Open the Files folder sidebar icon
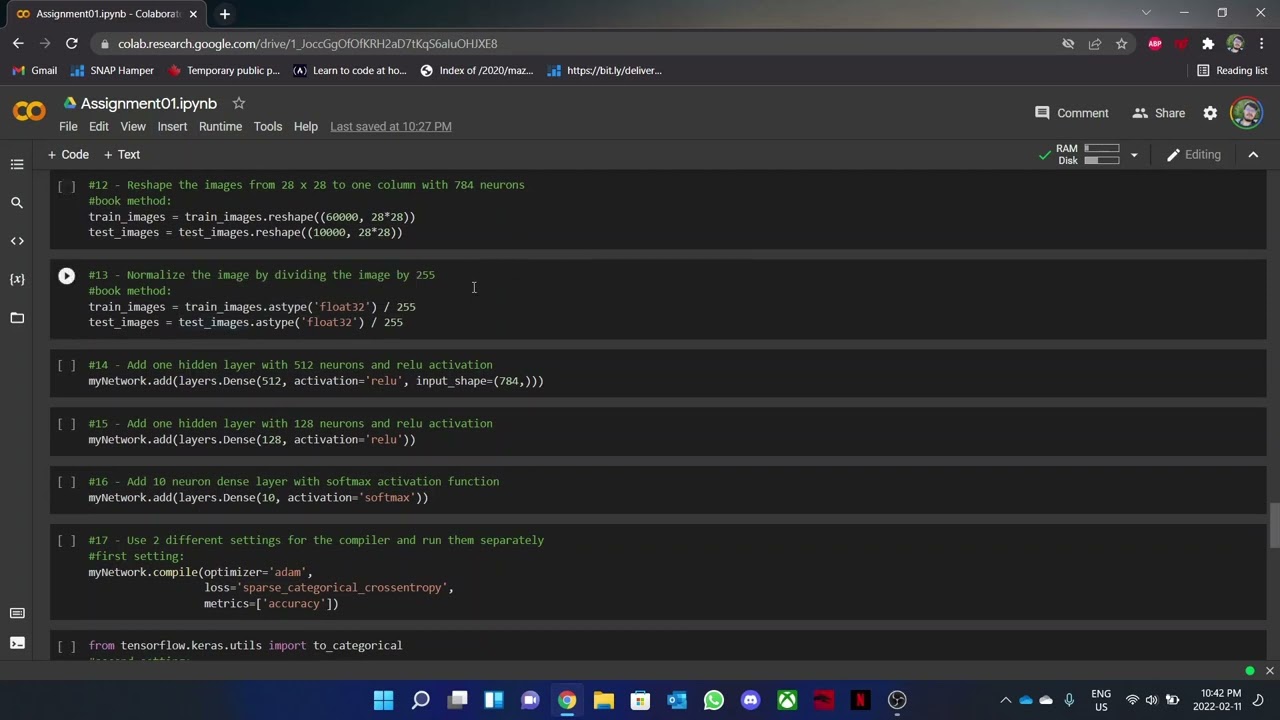This screenshot has width=1280, height=720. coord(17,318)
